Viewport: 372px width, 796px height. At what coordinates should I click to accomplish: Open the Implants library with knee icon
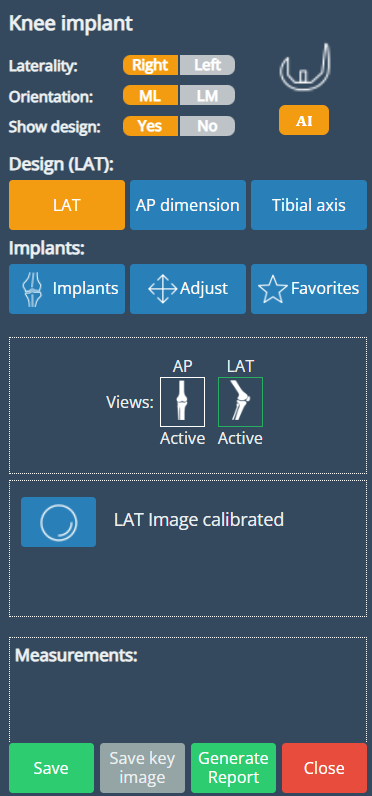click(66, 289)
